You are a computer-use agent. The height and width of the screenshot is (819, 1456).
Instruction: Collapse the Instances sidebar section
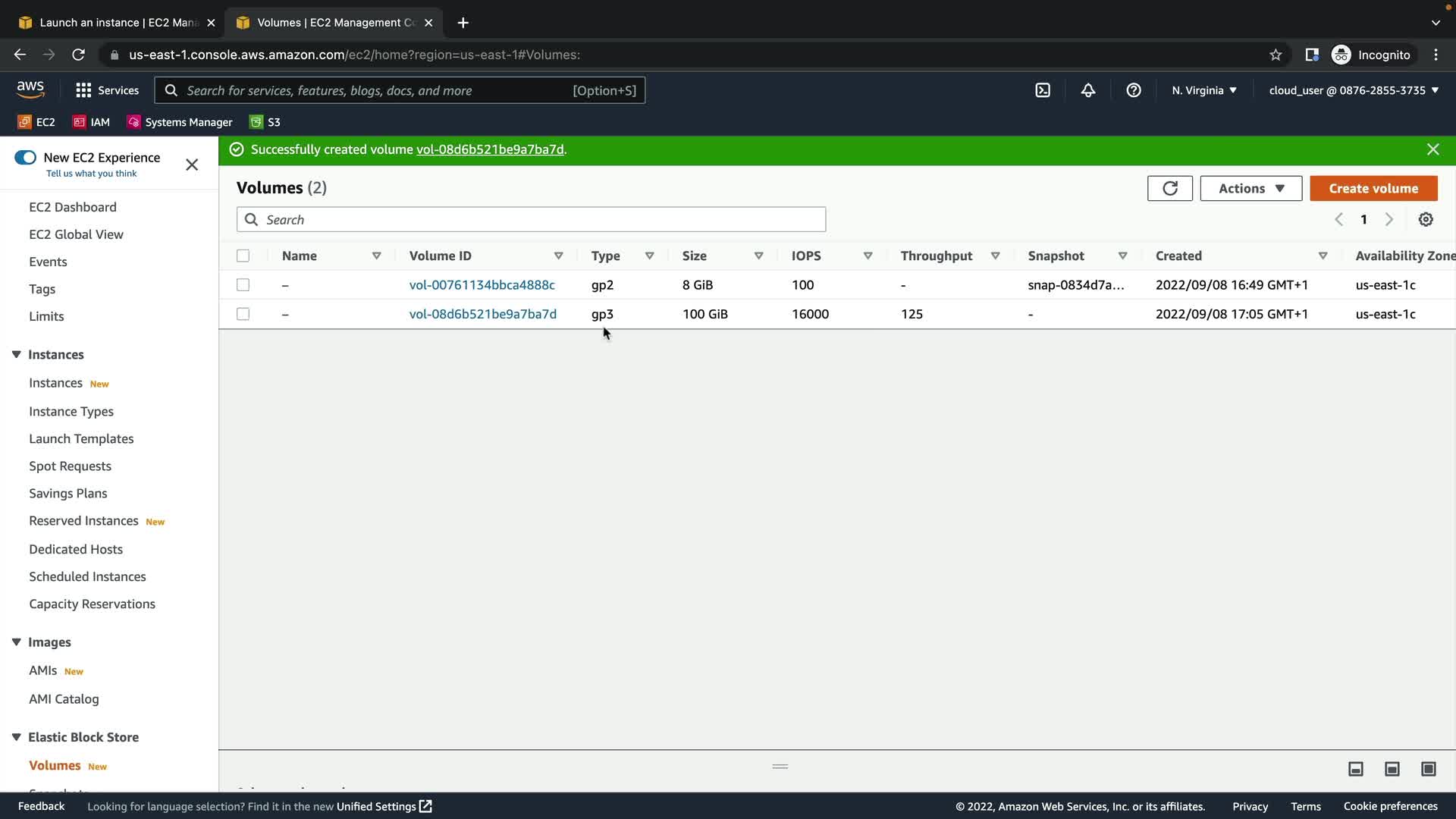point(16,355)
